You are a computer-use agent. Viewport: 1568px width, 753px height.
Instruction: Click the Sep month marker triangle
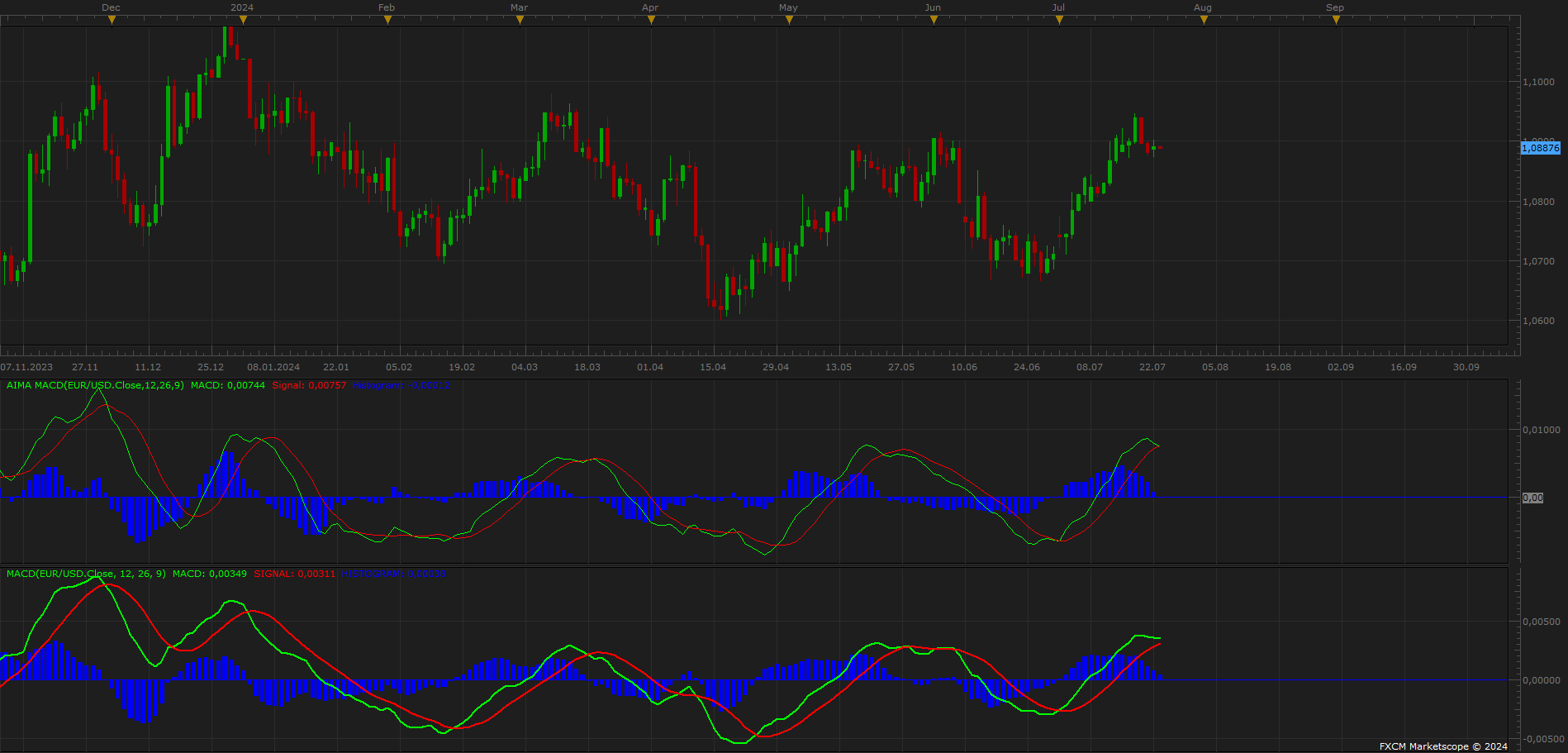(1336, 20)
